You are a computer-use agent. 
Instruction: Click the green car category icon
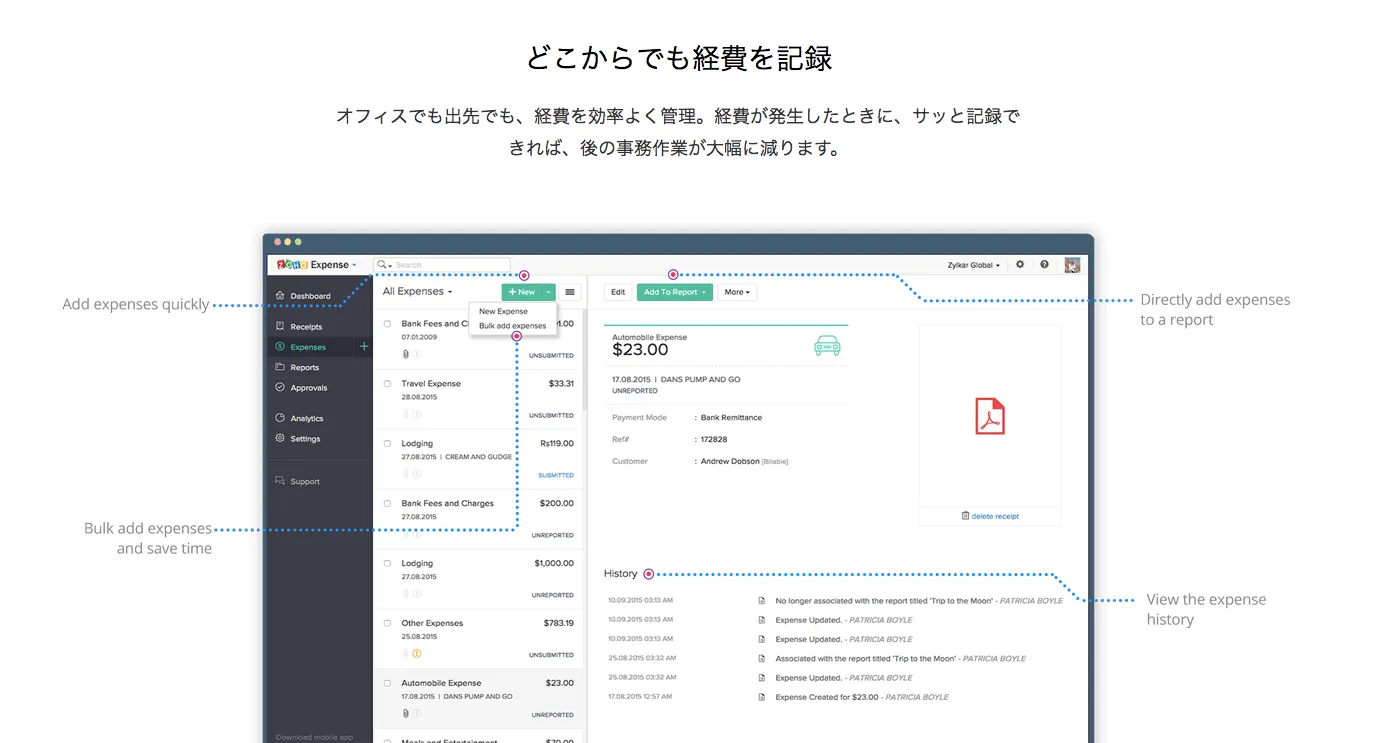[827, 346]
